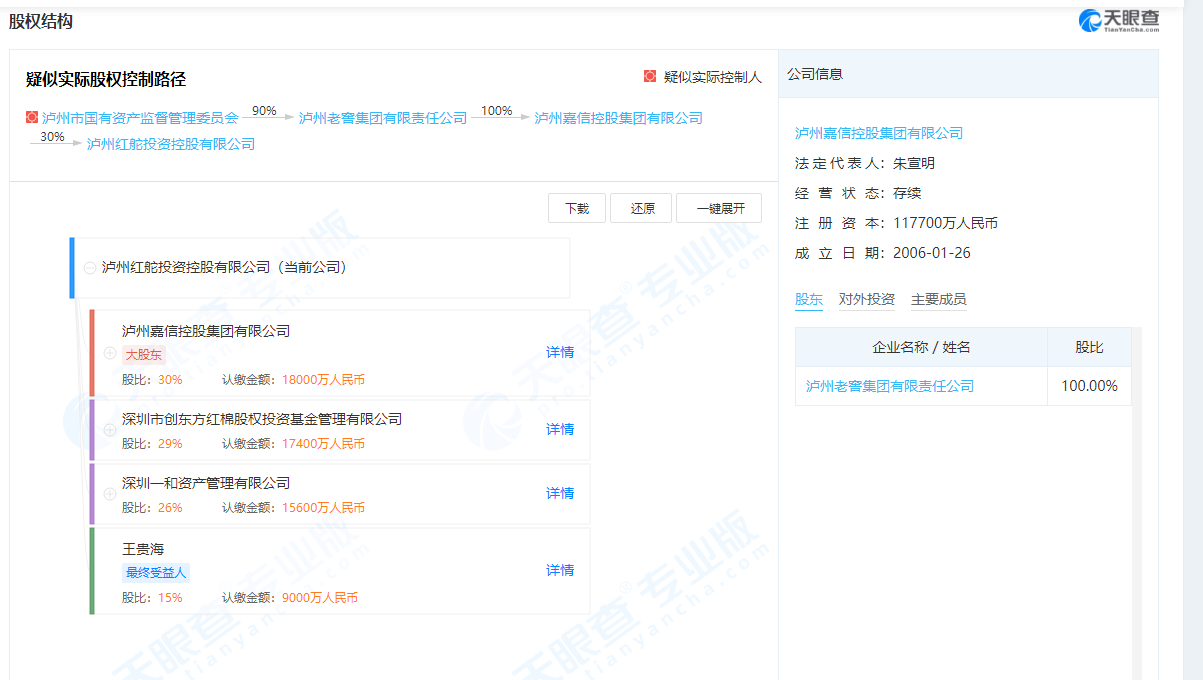This screenshot has width=1203, height=680.
Task: Click the 大股东 tag badge
Action: tap(143, 354)
